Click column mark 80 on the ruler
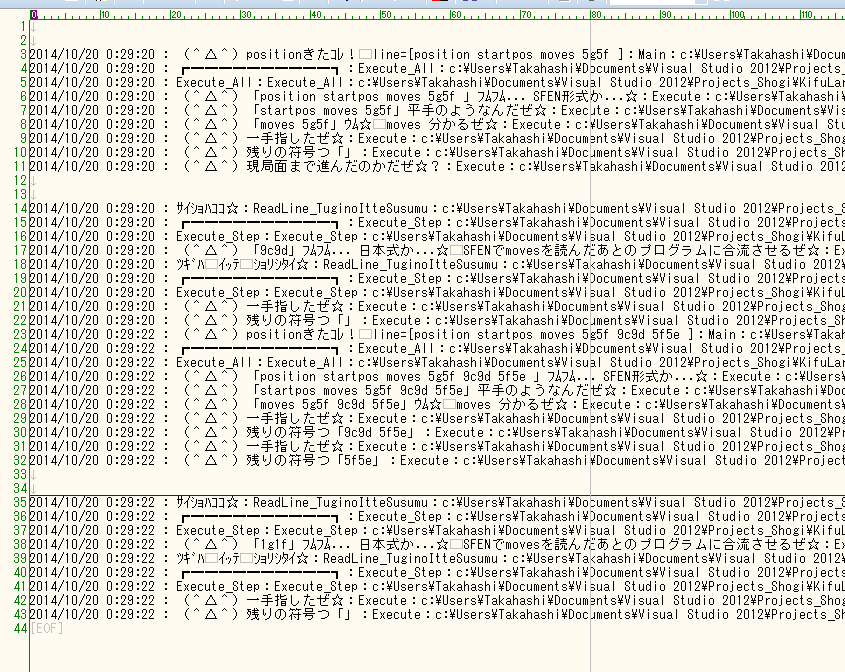The image size is (845, 672). pos(596,15)
